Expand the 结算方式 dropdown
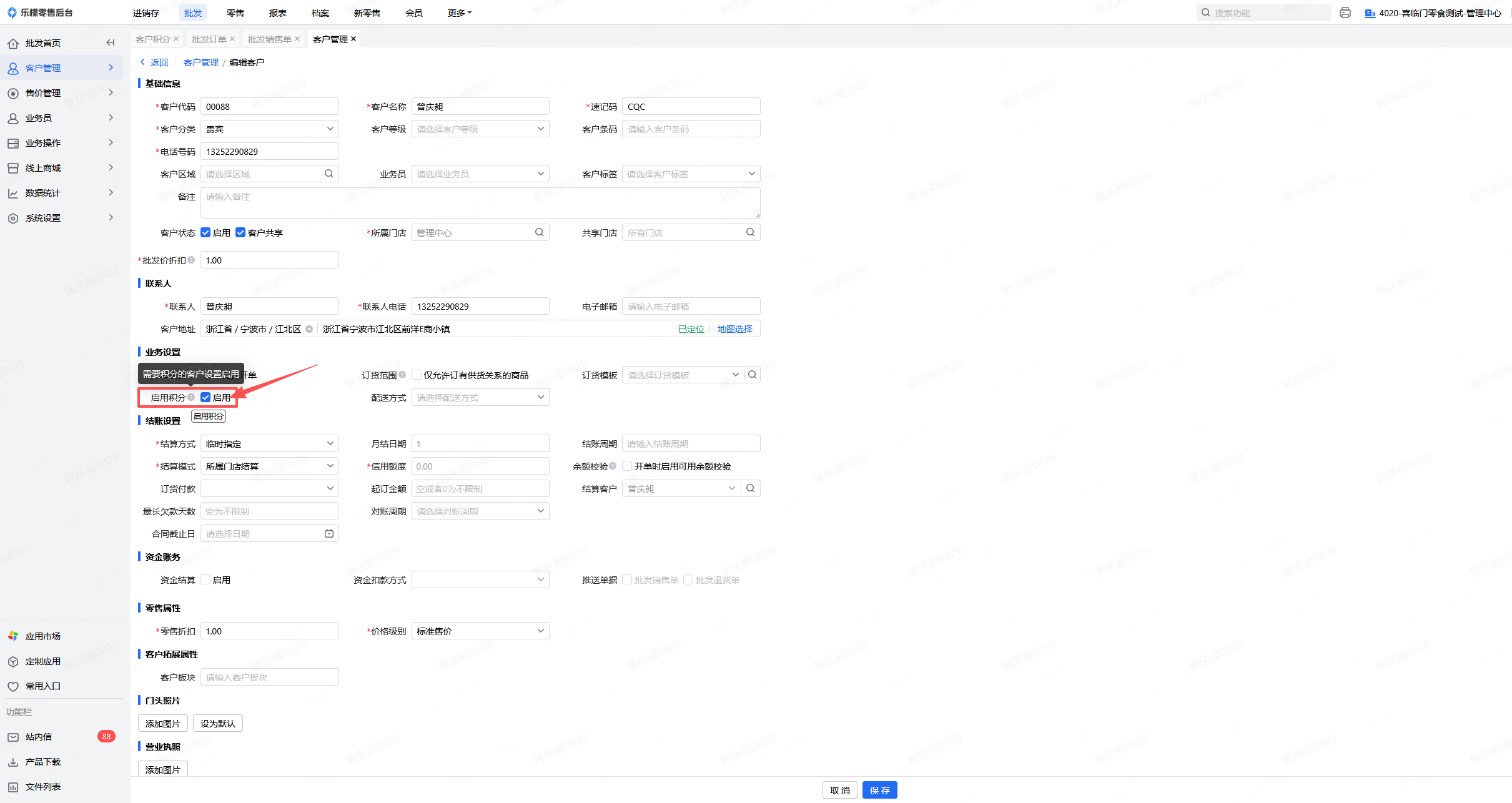 point(269,443)
